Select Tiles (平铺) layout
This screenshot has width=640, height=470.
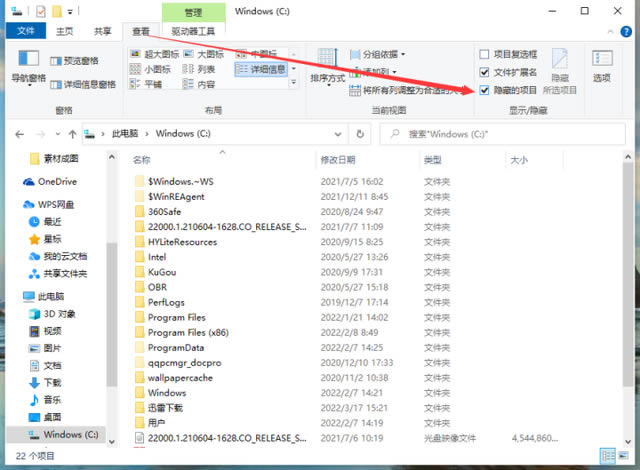pyautogui.click(x=146, y=84)
